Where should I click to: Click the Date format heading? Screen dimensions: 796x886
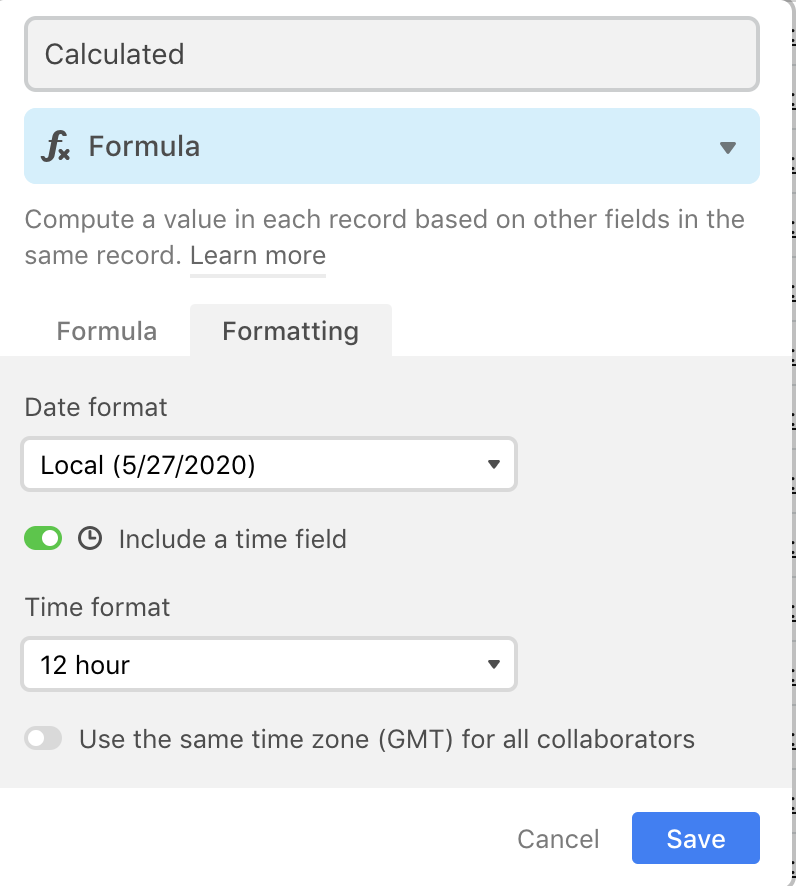[x=95, y=407]
